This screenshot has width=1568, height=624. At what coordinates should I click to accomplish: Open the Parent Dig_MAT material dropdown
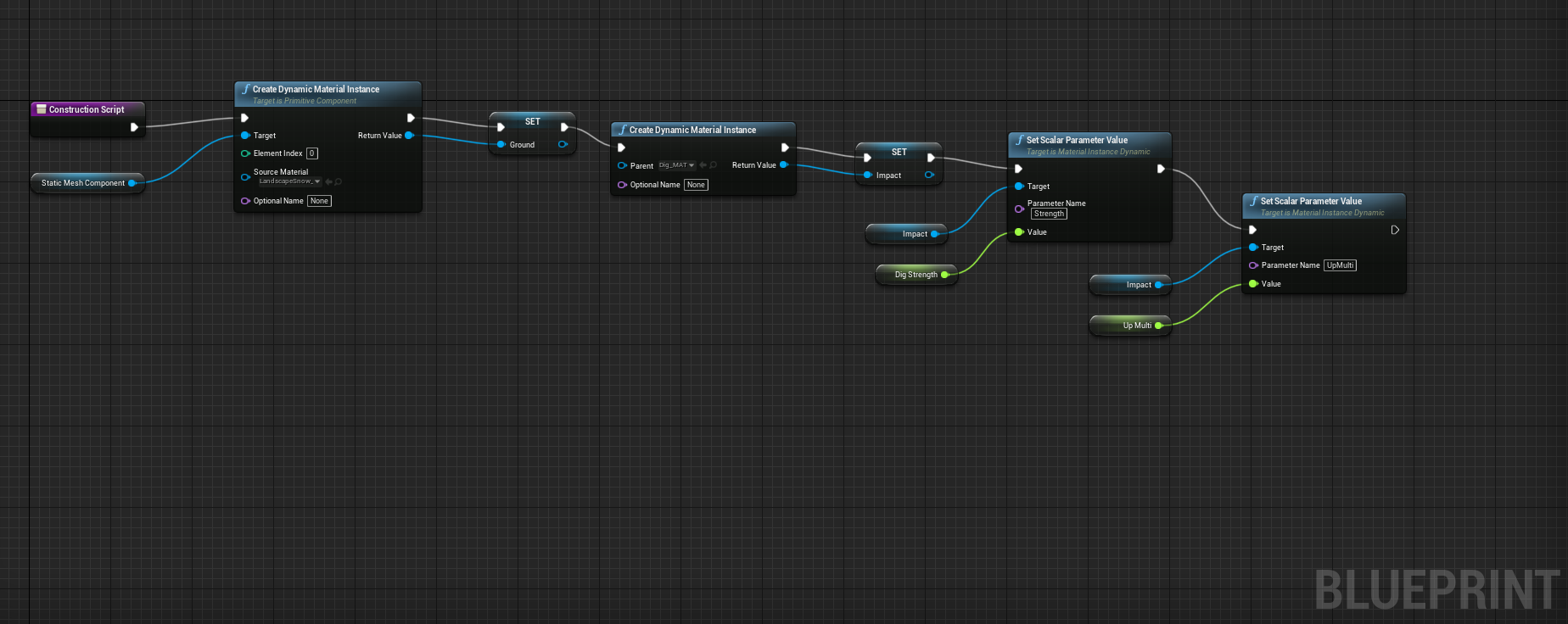pos(676,165)
